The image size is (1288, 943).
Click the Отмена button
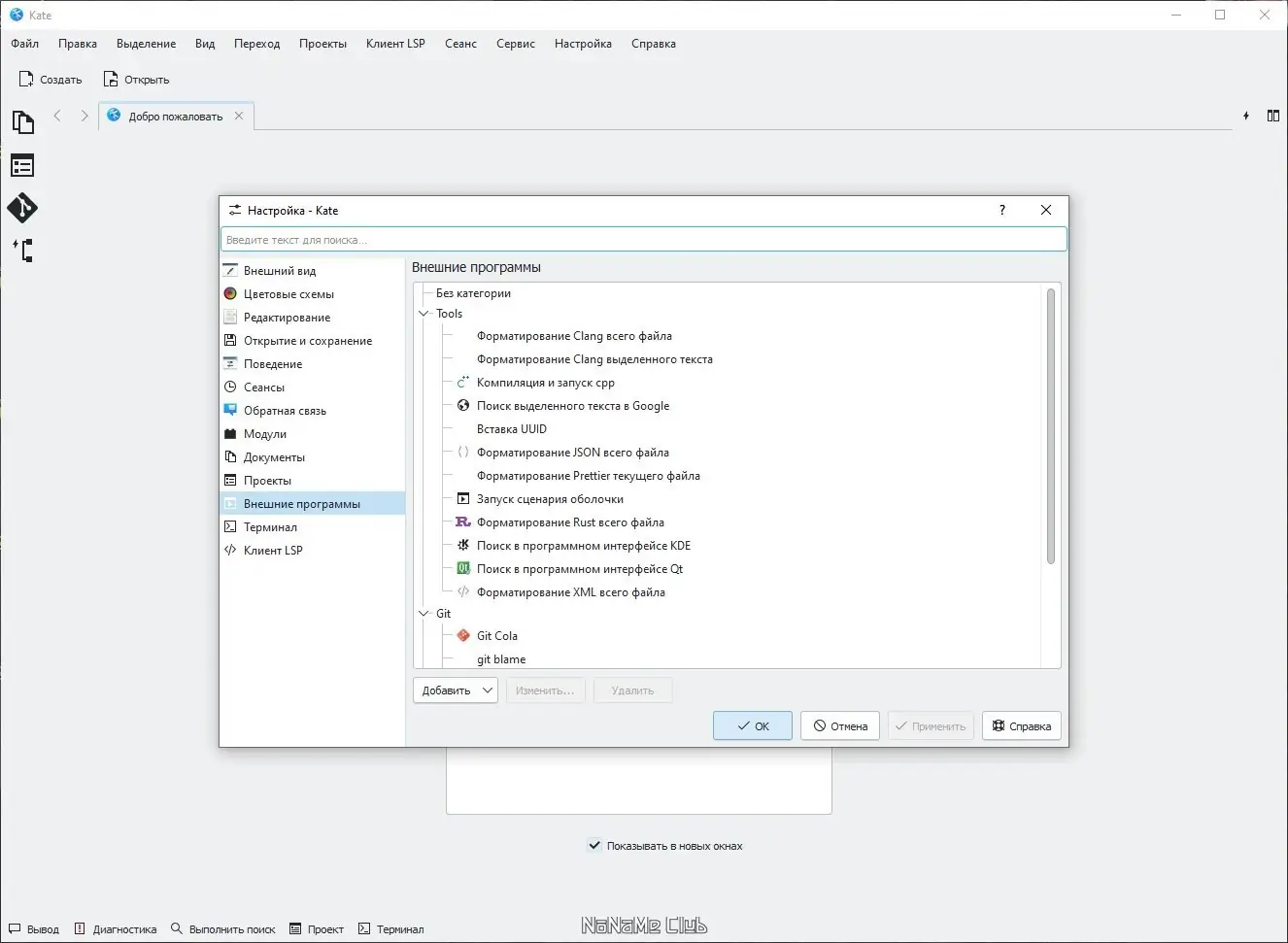(840, 725)
